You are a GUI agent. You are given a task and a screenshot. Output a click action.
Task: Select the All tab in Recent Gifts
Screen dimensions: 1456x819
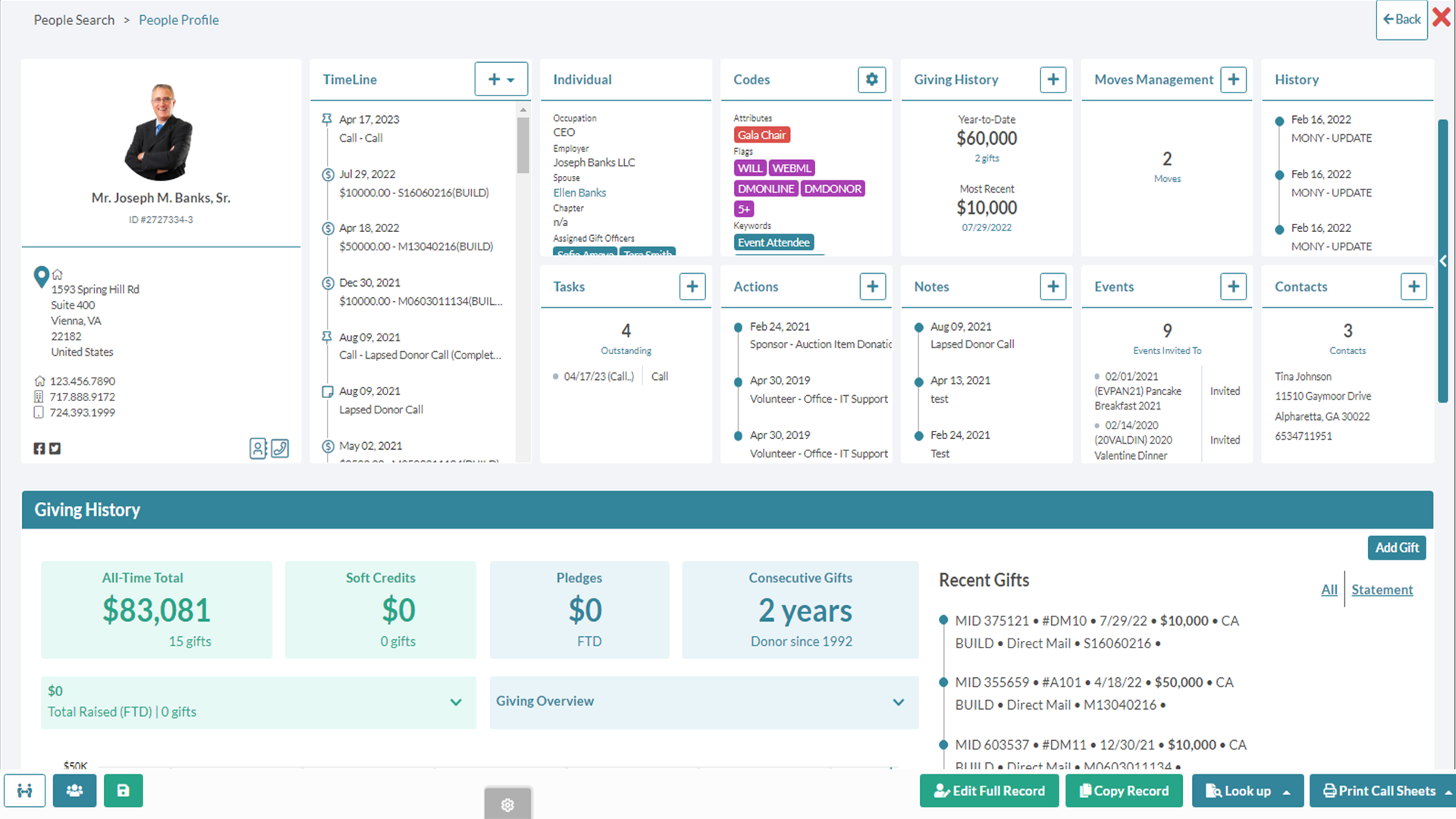pyautogui.click(x=1329, y=590)
